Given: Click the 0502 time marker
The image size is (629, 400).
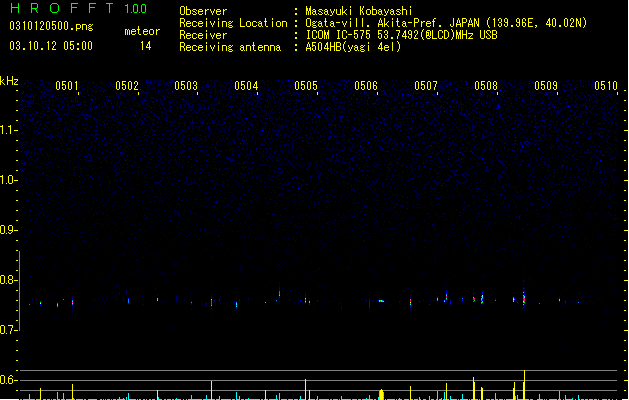Looking at the screenshot, I should pyautogui.click(x=127, y=86).
